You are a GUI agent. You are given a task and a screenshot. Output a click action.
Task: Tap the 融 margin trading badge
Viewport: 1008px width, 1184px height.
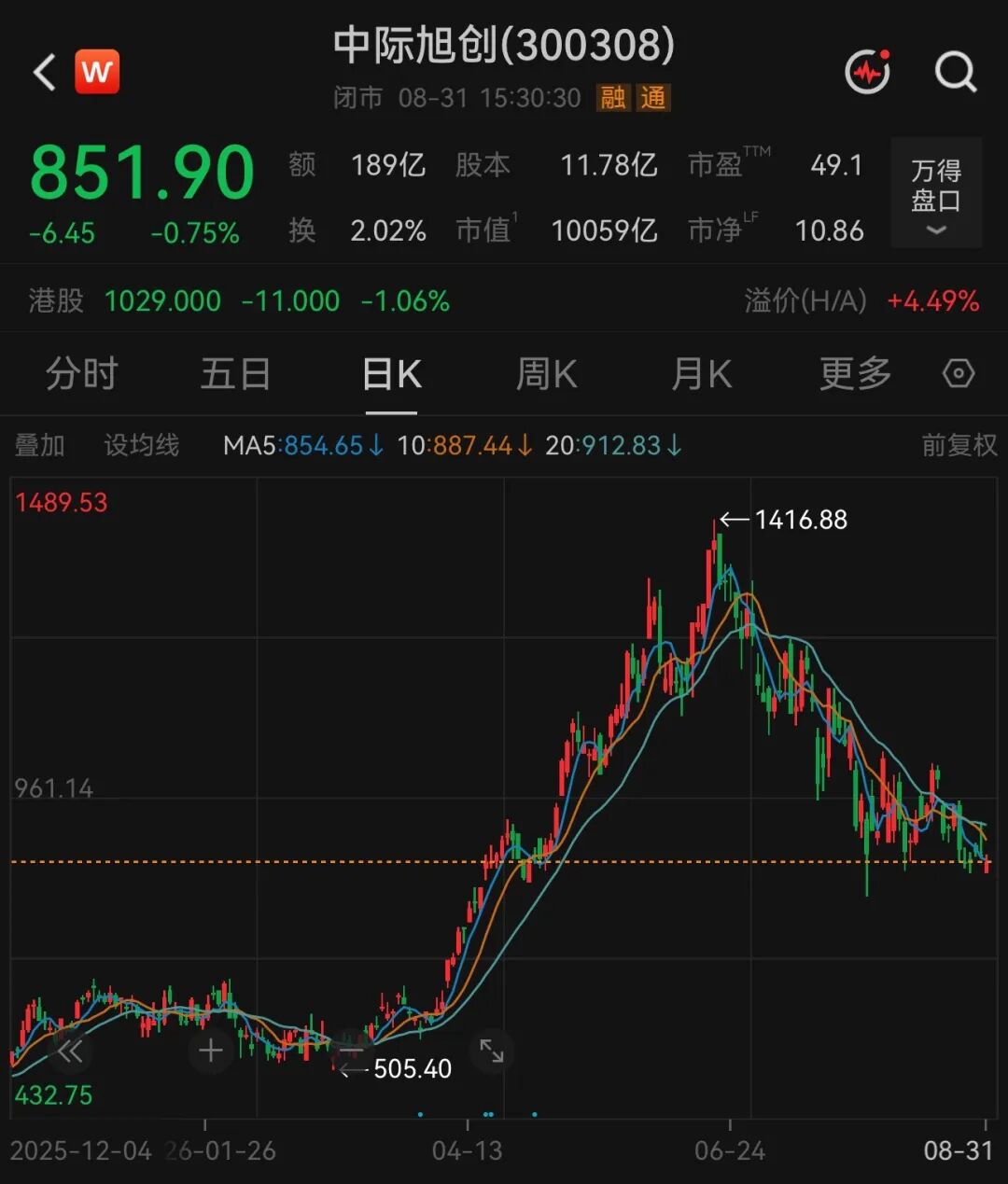tap(613, 98)
